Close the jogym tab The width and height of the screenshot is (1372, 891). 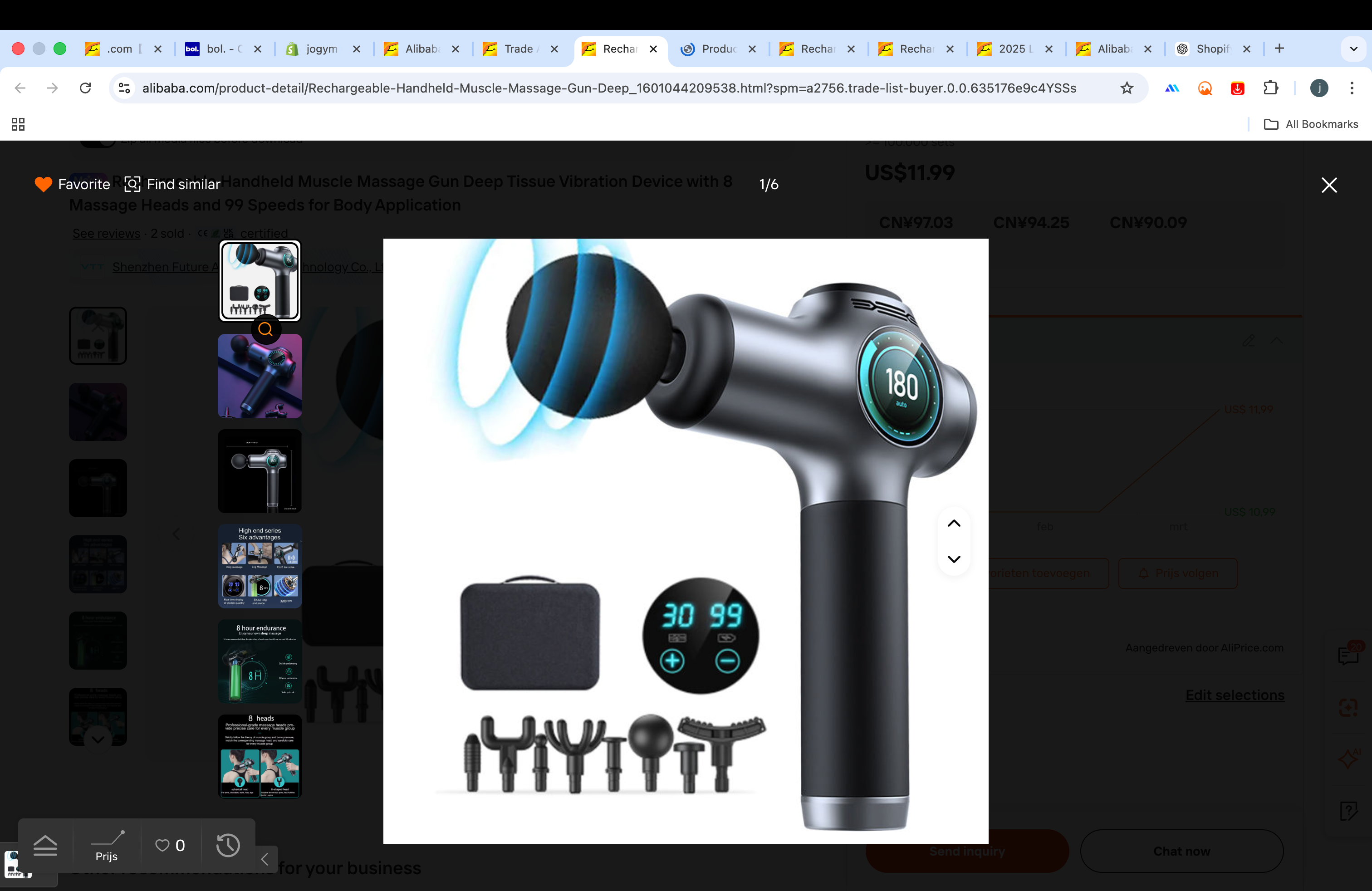pos(356,49)
